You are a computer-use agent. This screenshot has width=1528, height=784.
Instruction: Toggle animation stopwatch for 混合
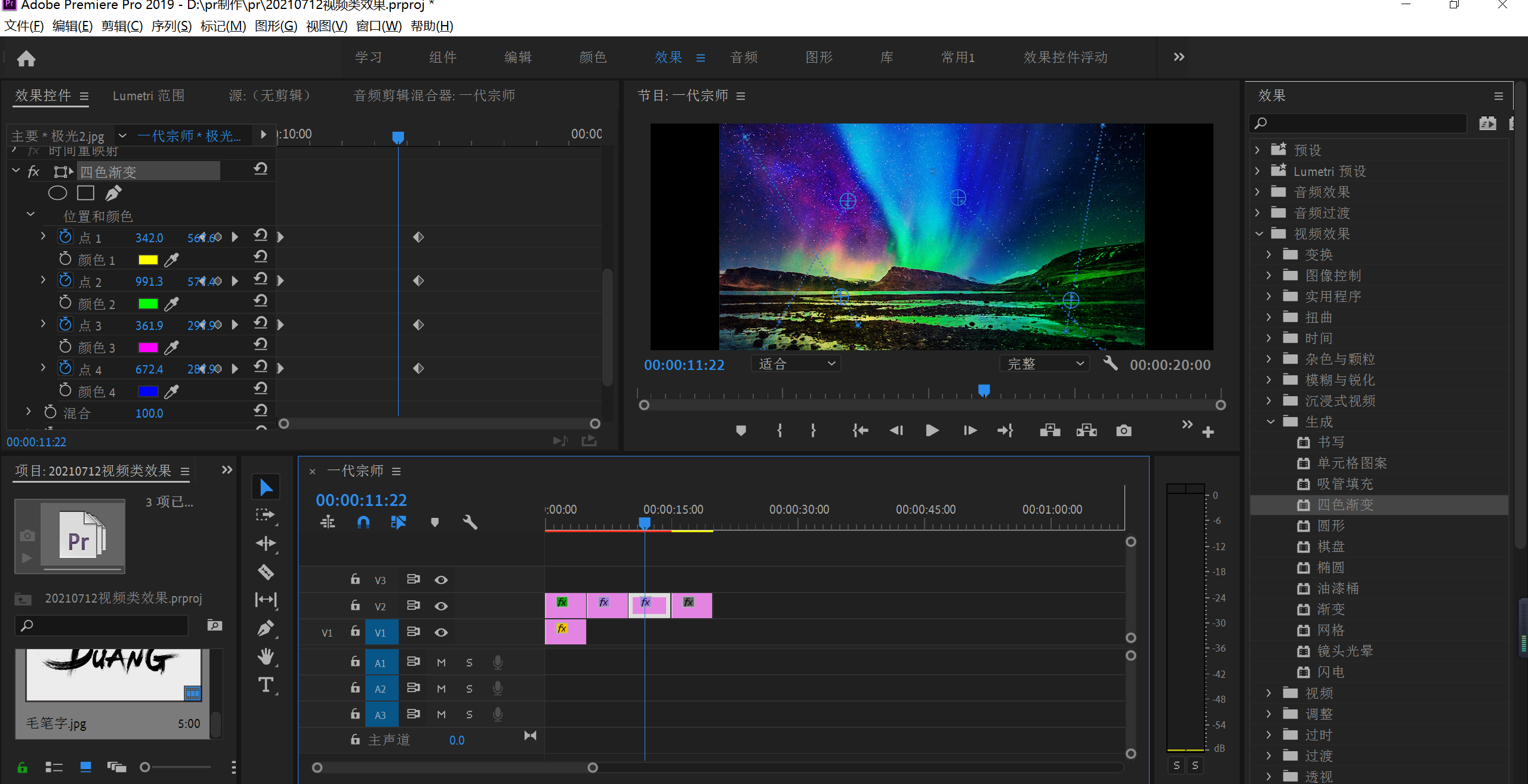tap(50, 412)
